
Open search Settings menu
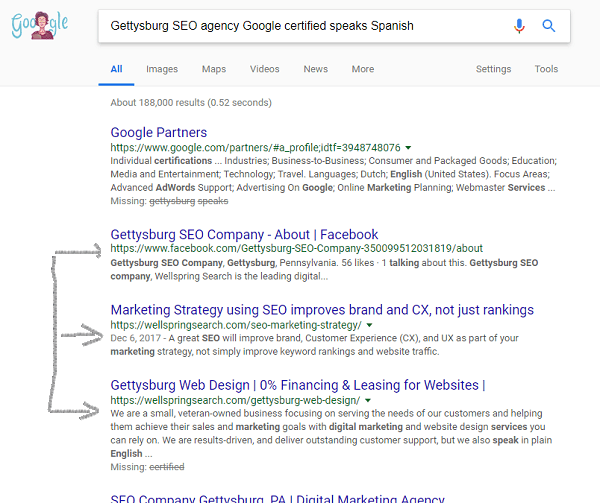(x=493, y=69)
